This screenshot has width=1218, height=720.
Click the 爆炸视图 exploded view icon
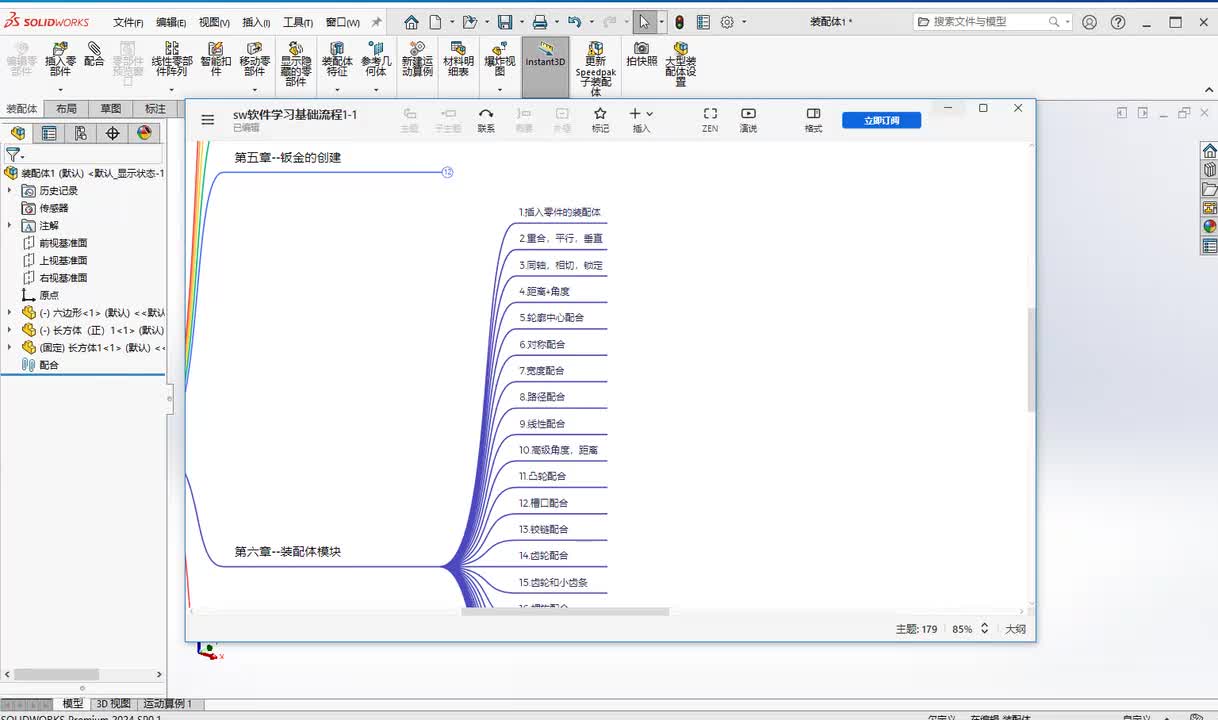[x=500, y=58]
